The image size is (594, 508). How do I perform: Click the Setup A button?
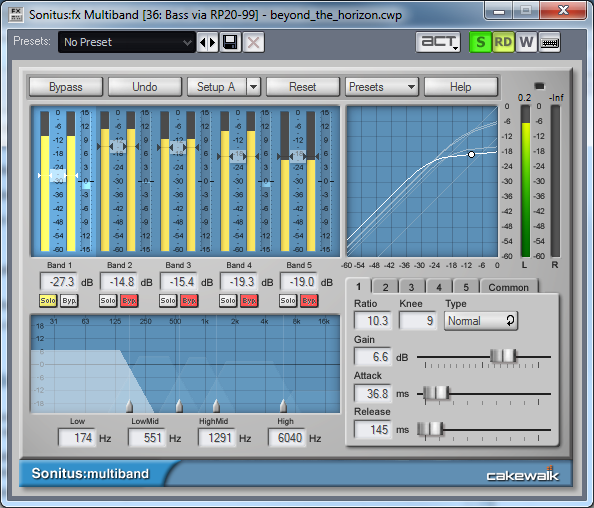point(216,87)
